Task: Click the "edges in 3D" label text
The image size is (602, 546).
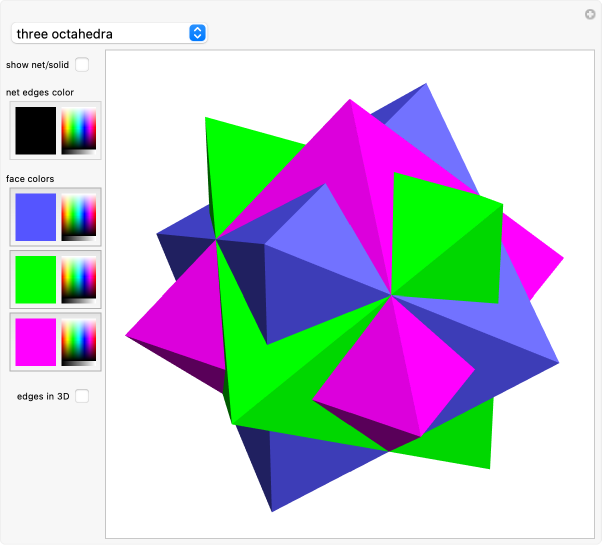Action: 43,396
